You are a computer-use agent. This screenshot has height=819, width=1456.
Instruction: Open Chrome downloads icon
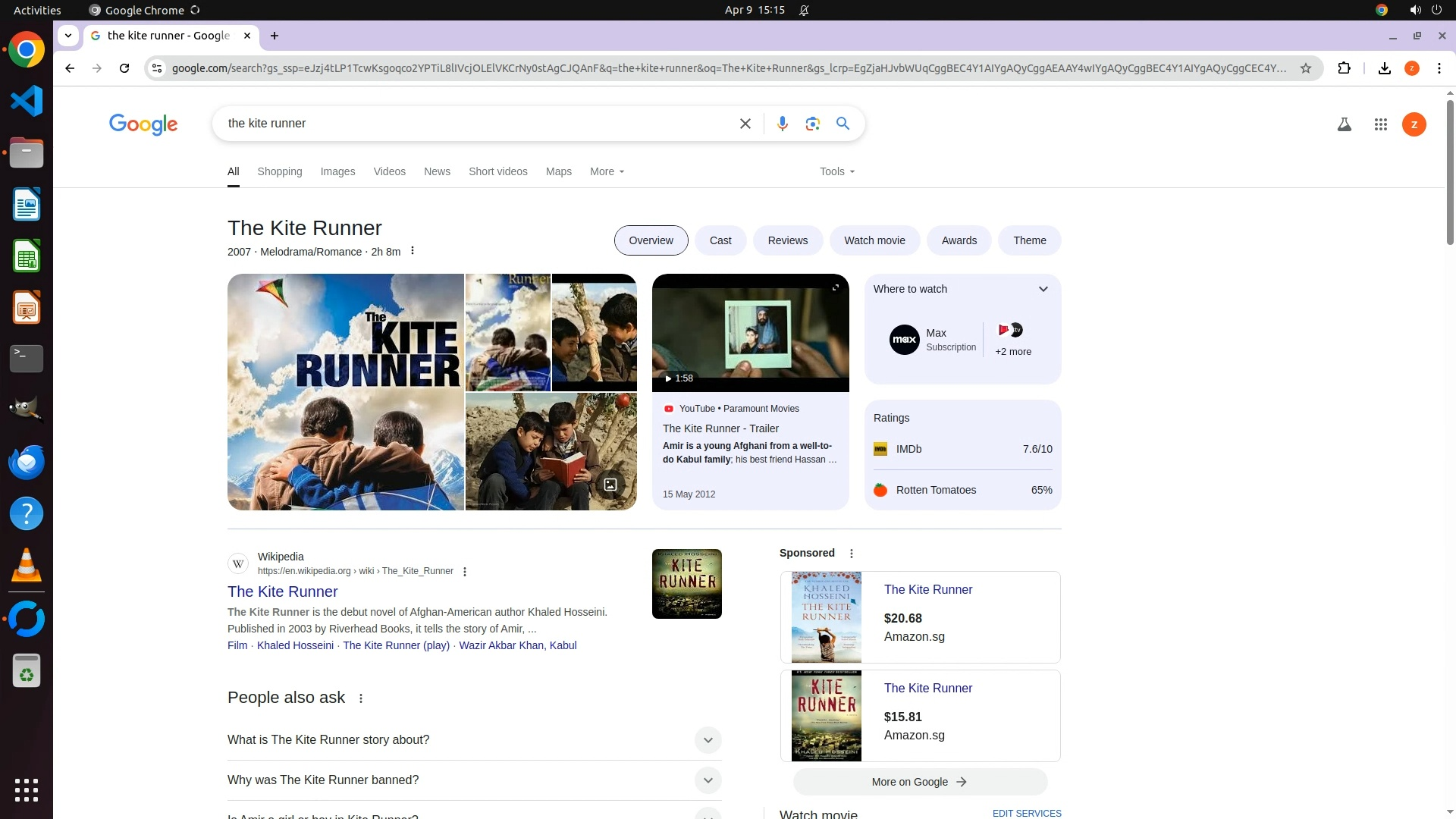[1384, 68]
